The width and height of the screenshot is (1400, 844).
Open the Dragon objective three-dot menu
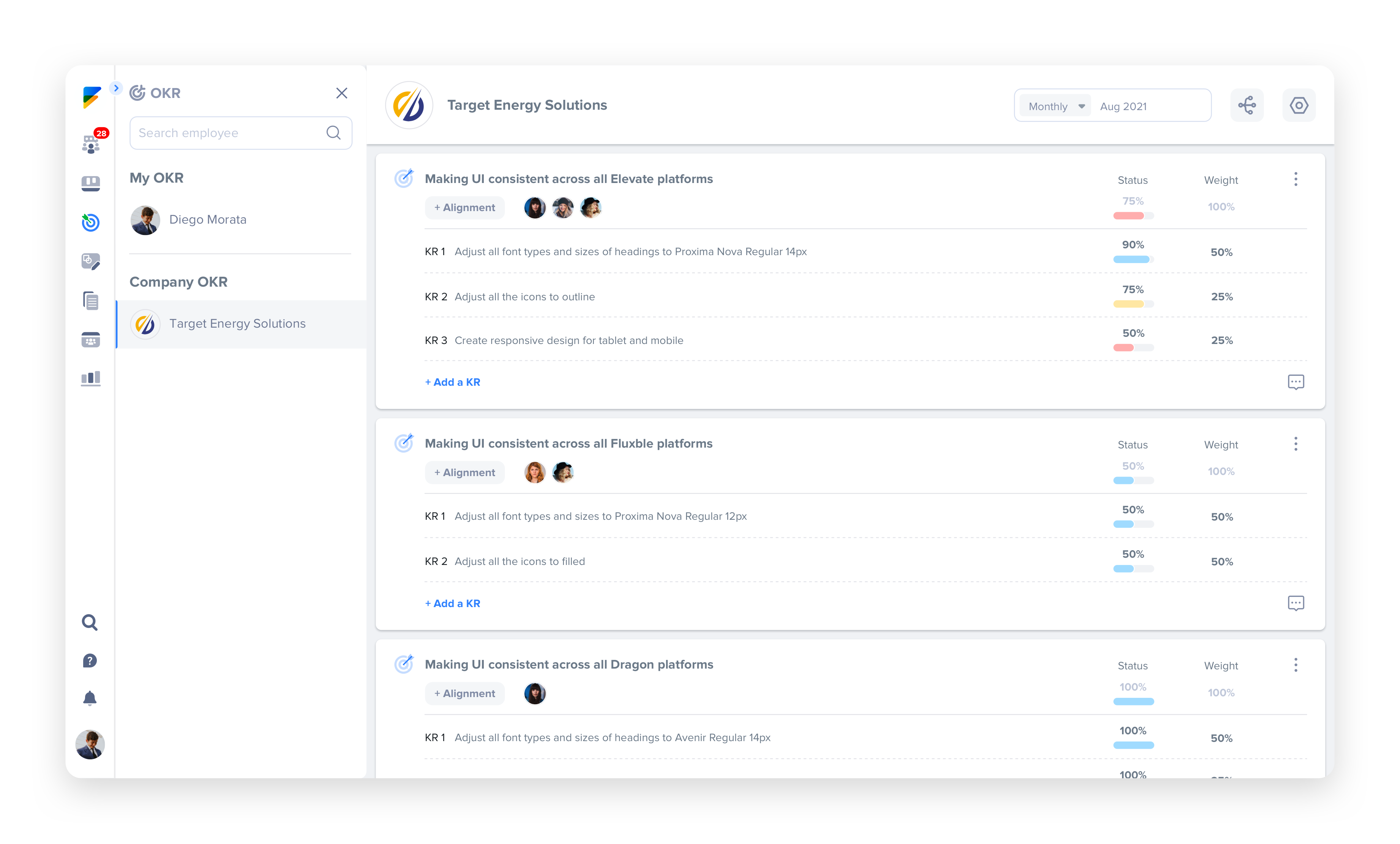[1296, 665]
